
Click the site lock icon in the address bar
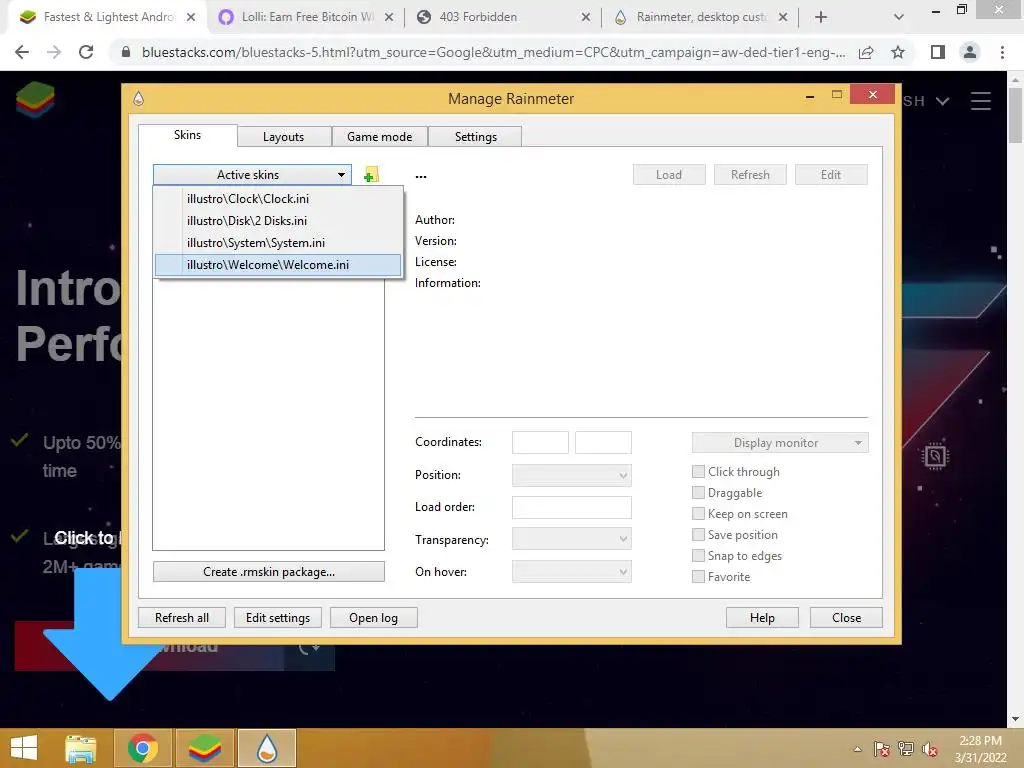pos(126,52)
